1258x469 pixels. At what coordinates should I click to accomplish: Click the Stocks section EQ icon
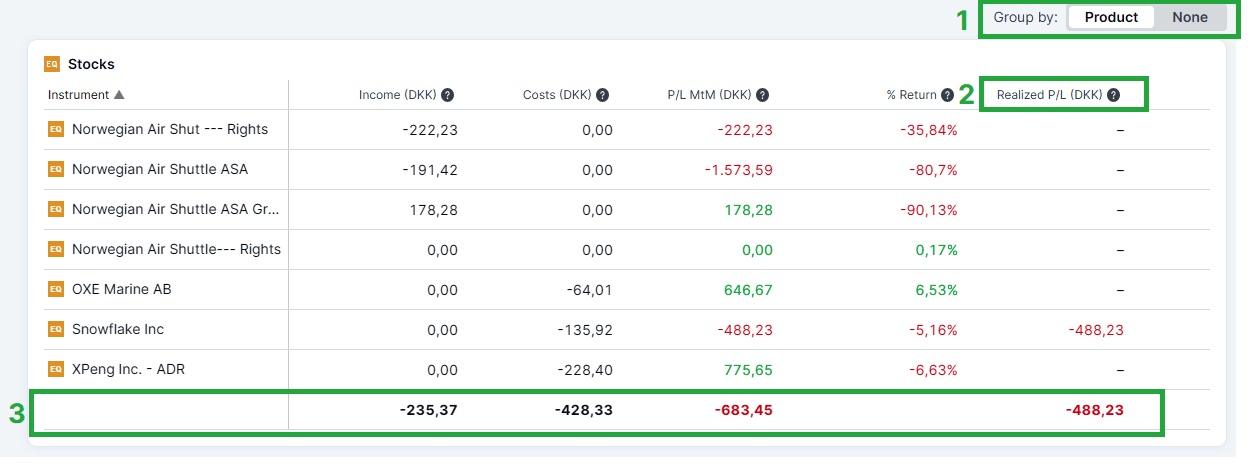52,64
